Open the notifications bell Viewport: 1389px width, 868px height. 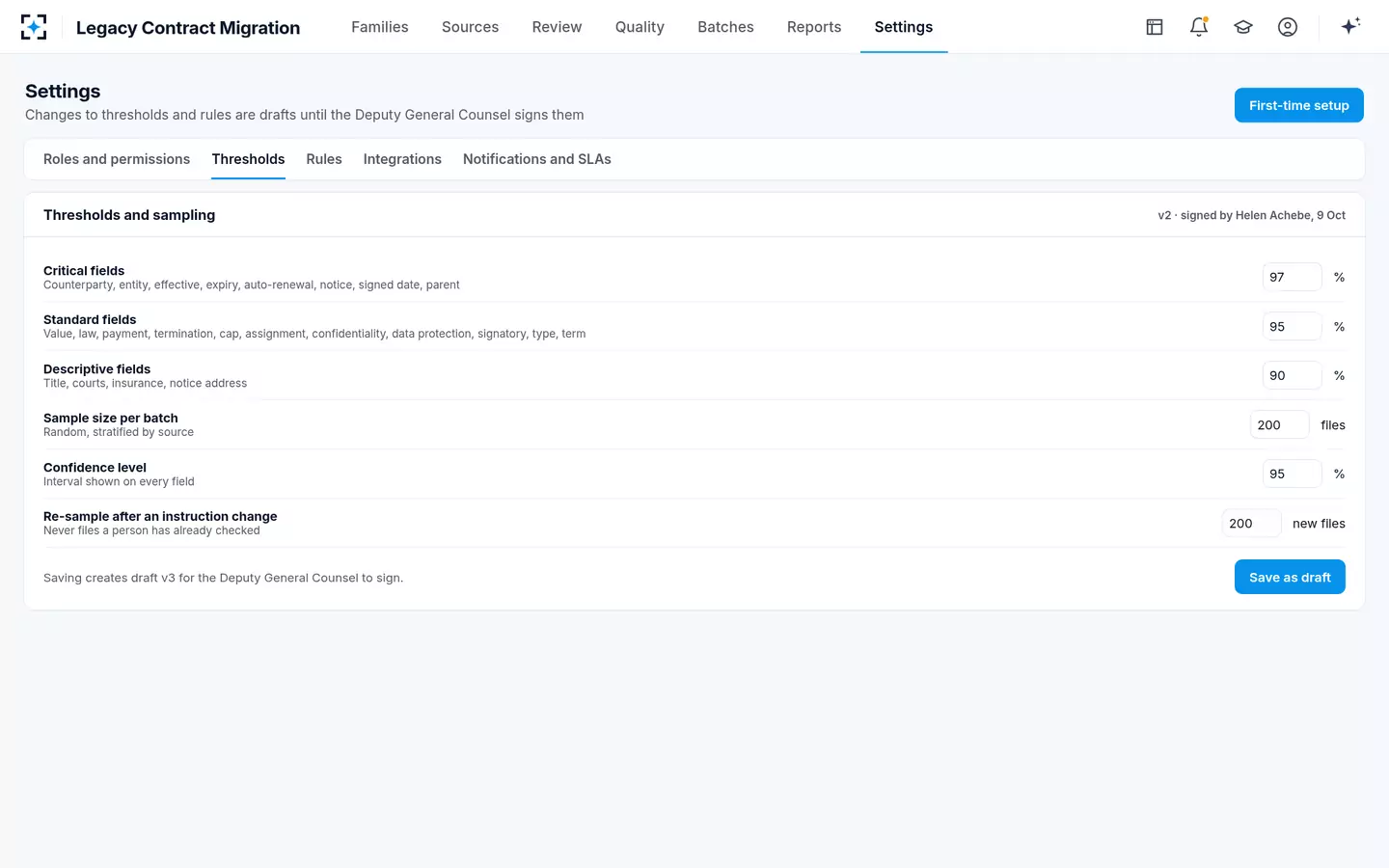tap(1199, 27)
